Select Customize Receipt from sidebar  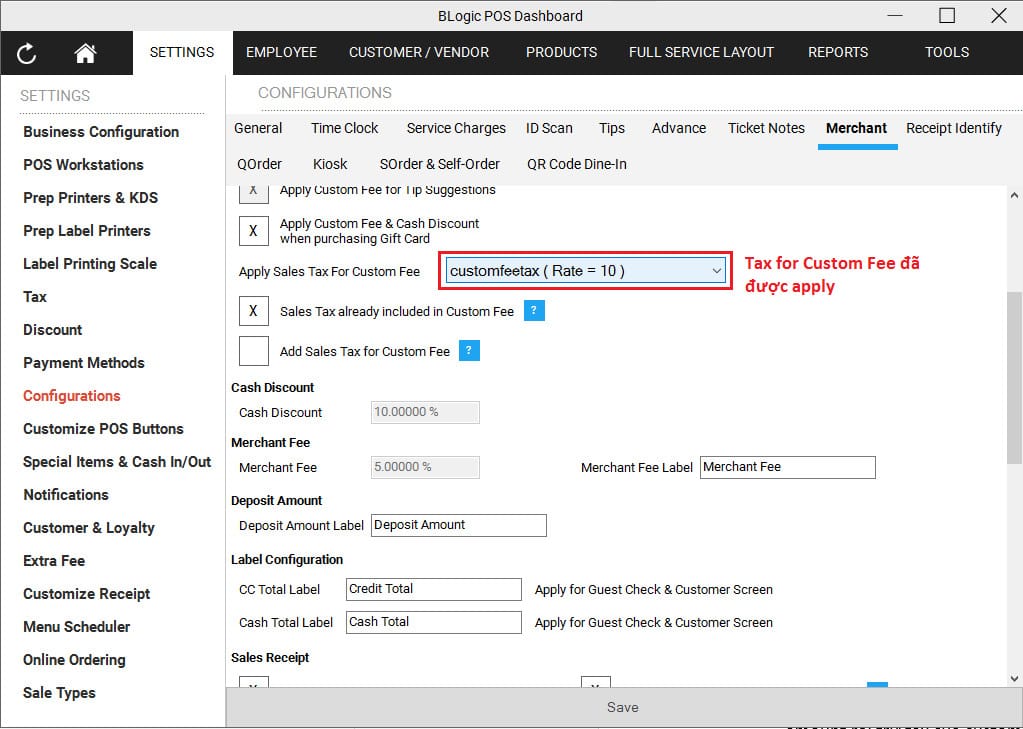[x=87, y=594]
